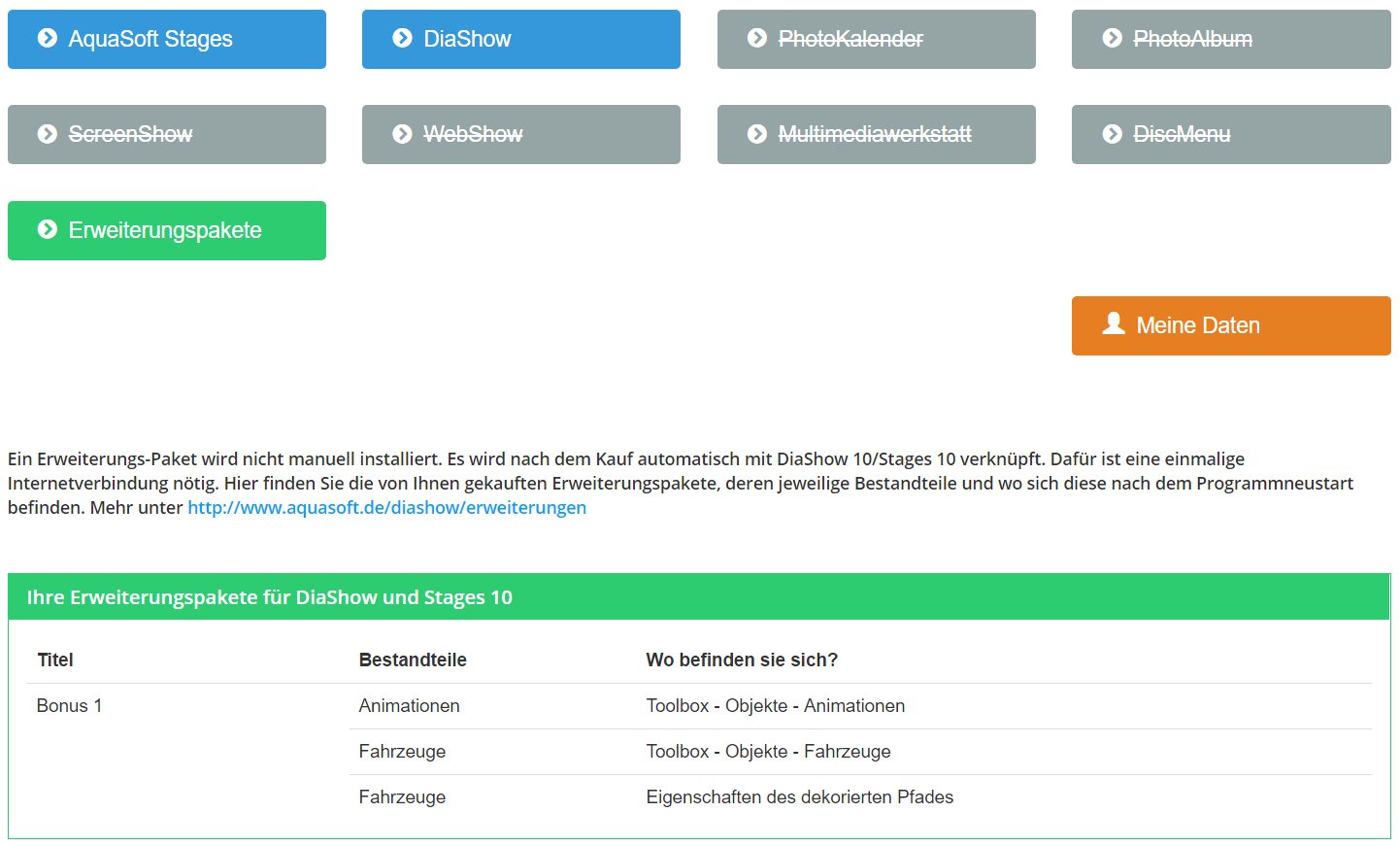Image resolution: width=1400 pixels, height=846 pixels.
Task: Click the arrow icon on AquaSoft Stages
Action: pos(47,38)
